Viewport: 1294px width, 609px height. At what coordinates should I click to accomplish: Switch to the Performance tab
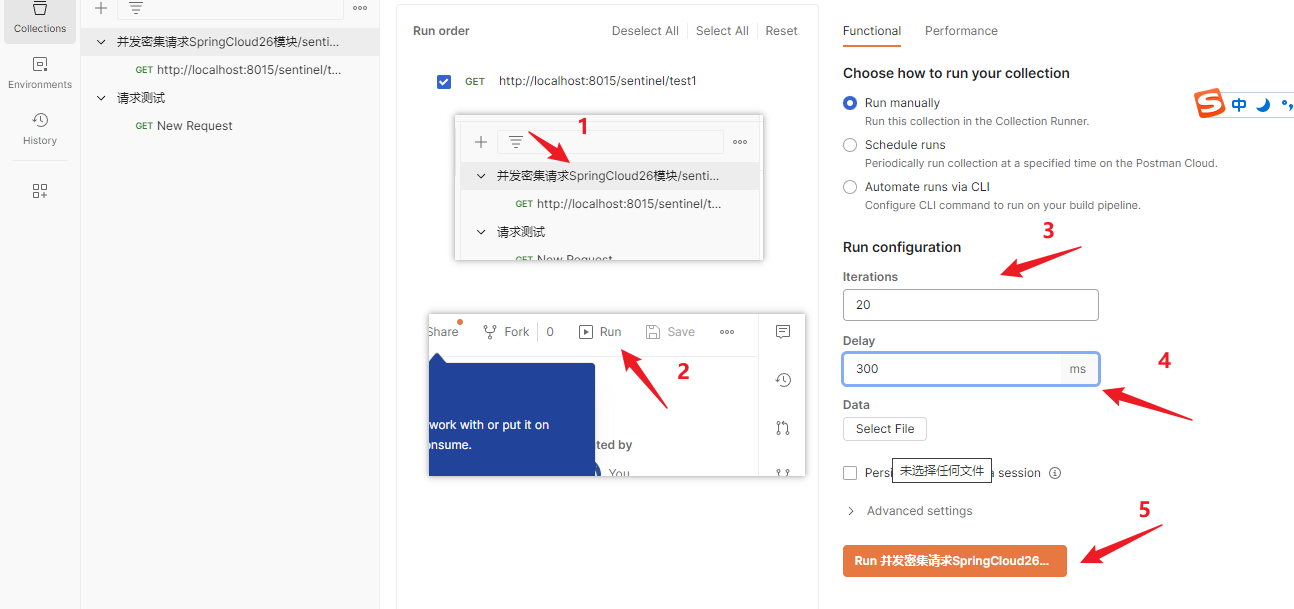point(961,31)
